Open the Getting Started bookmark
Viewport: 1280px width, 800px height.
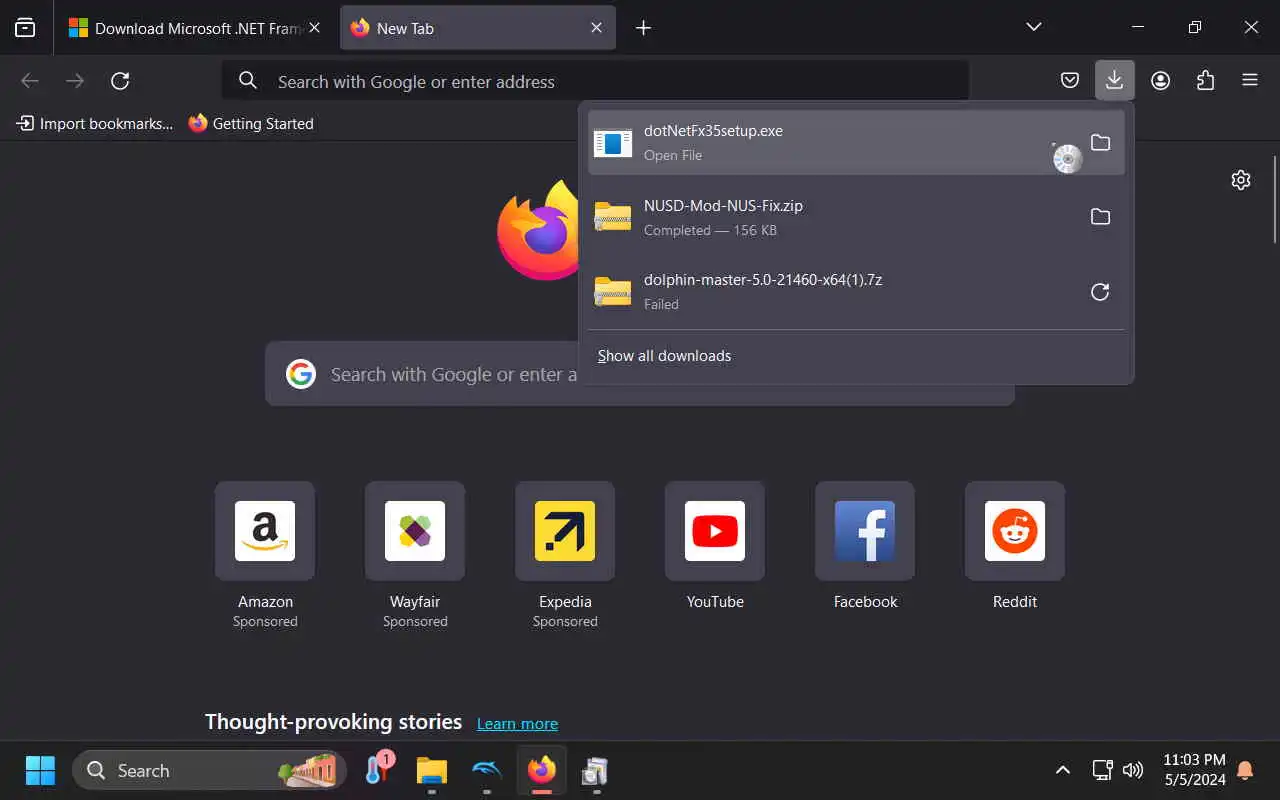(x=251, y=123)
